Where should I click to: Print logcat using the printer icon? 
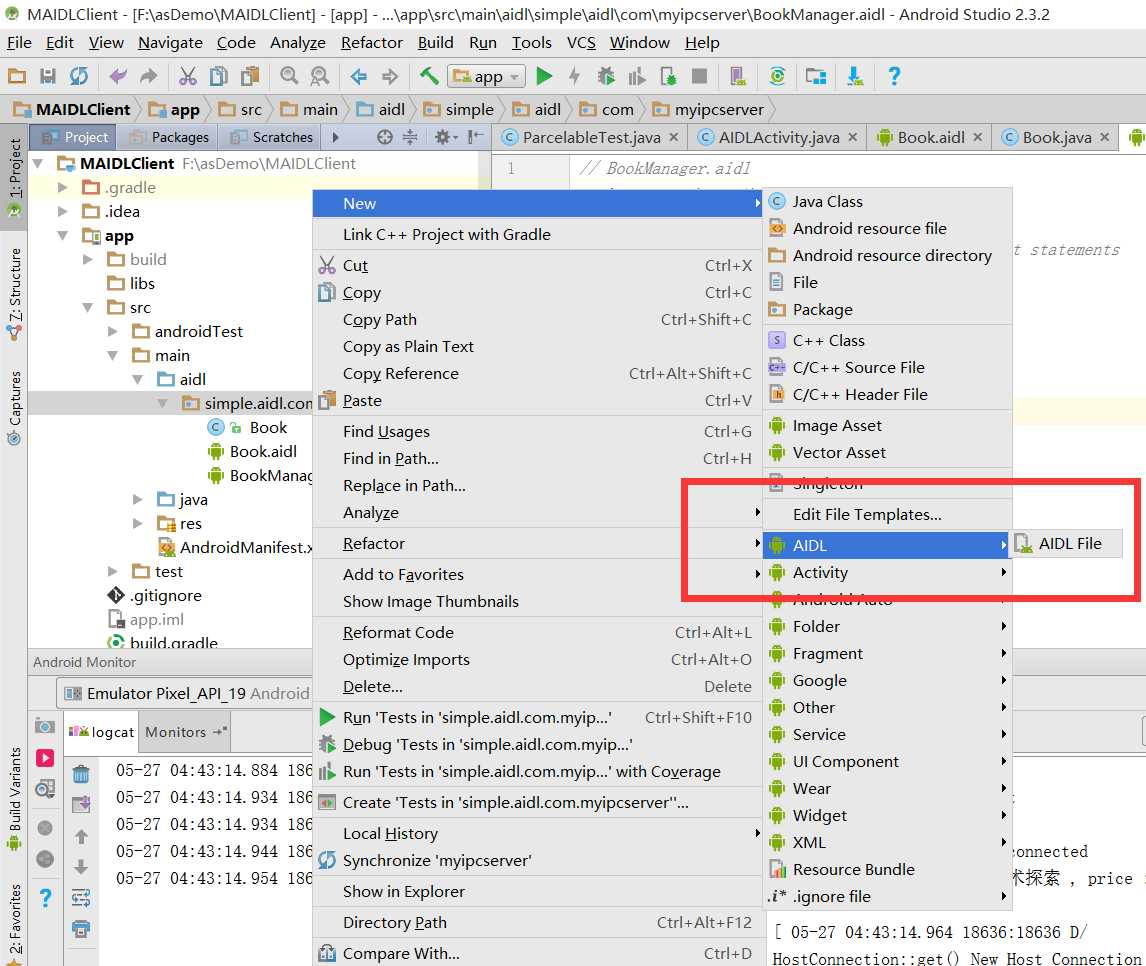pyautogui.click(x=81, y=929)
